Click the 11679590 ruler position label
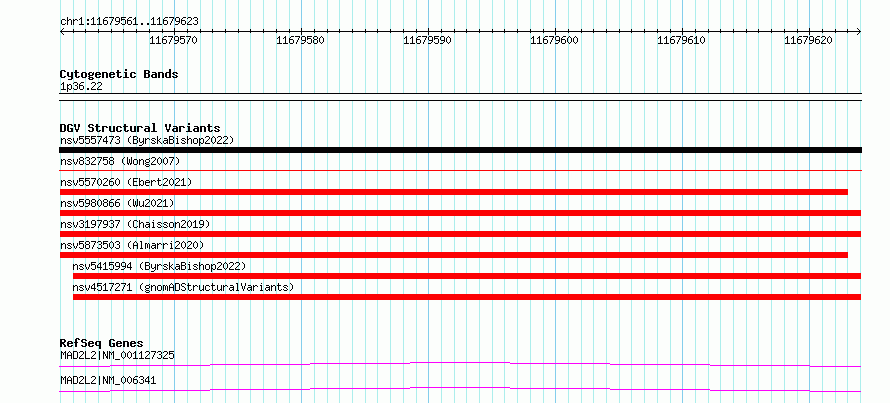The width and height of the screenshot is (890, 403). pyautogui.click(x=427, y=41)
